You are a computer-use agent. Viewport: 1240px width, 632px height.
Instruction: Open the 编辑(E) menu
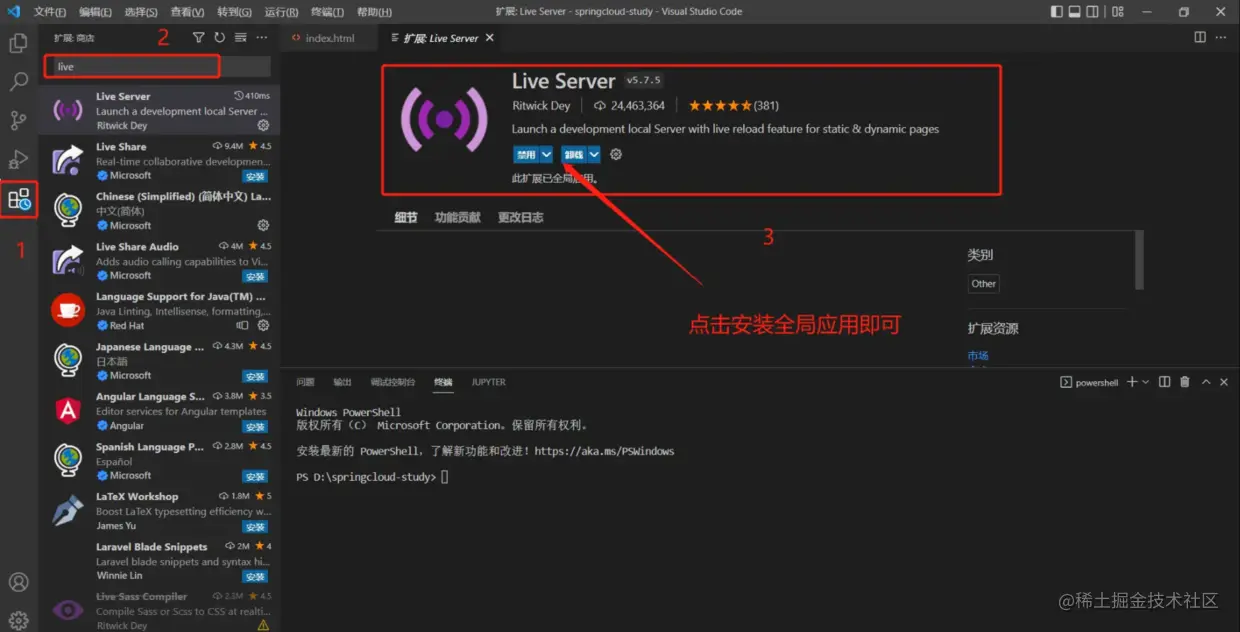coord(95,12)
